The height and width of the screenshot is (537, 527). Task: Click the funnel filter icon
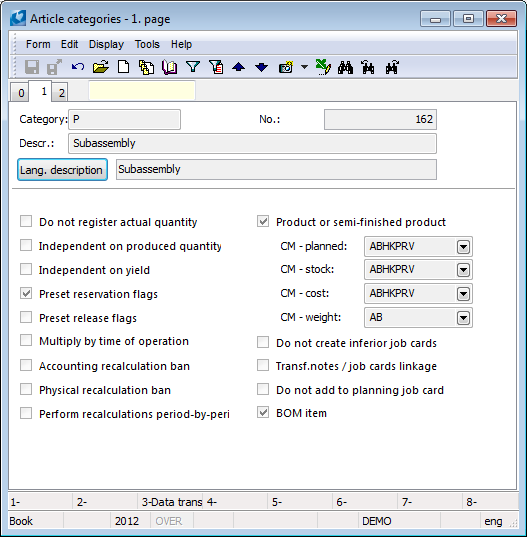click(193, 67)
